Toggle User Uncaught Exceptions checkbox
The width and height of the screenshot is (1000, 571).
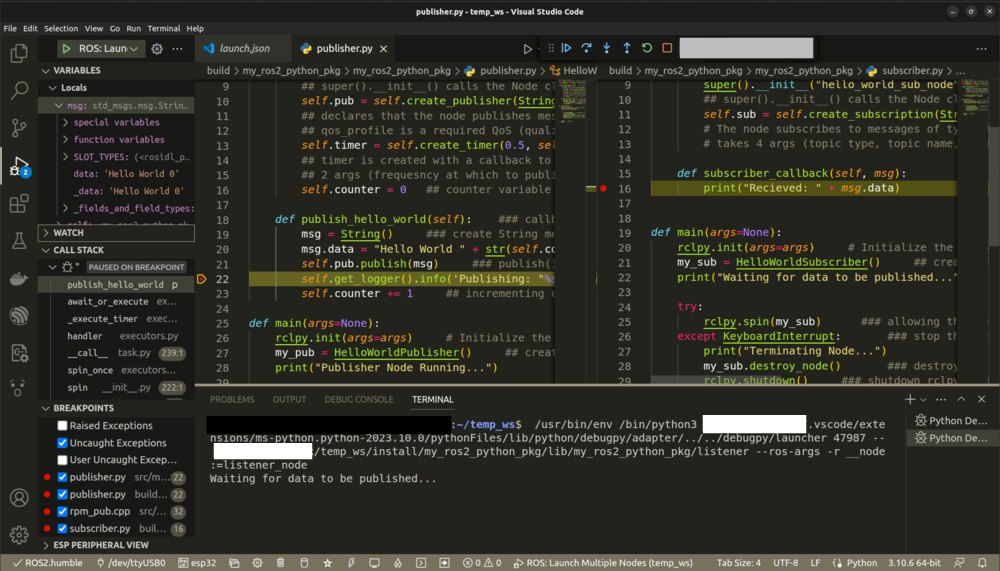coord(62,459)
